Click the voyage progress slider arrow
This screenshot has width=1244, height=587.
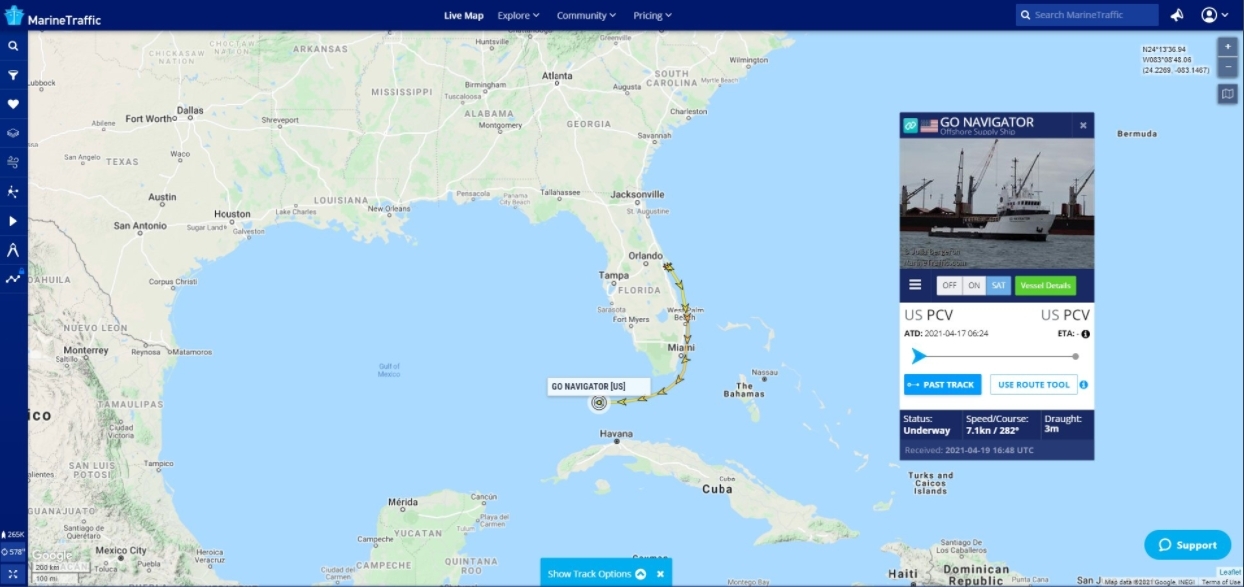pyautogui.click(x=918, y=356)
